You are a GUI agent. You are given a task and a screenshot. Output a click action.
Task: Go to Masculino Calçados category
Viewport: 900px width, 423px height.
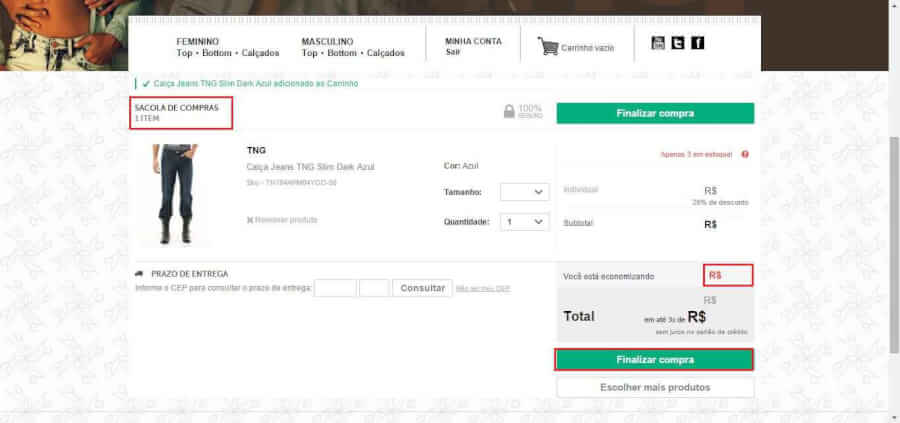click(x=385, y=53)
